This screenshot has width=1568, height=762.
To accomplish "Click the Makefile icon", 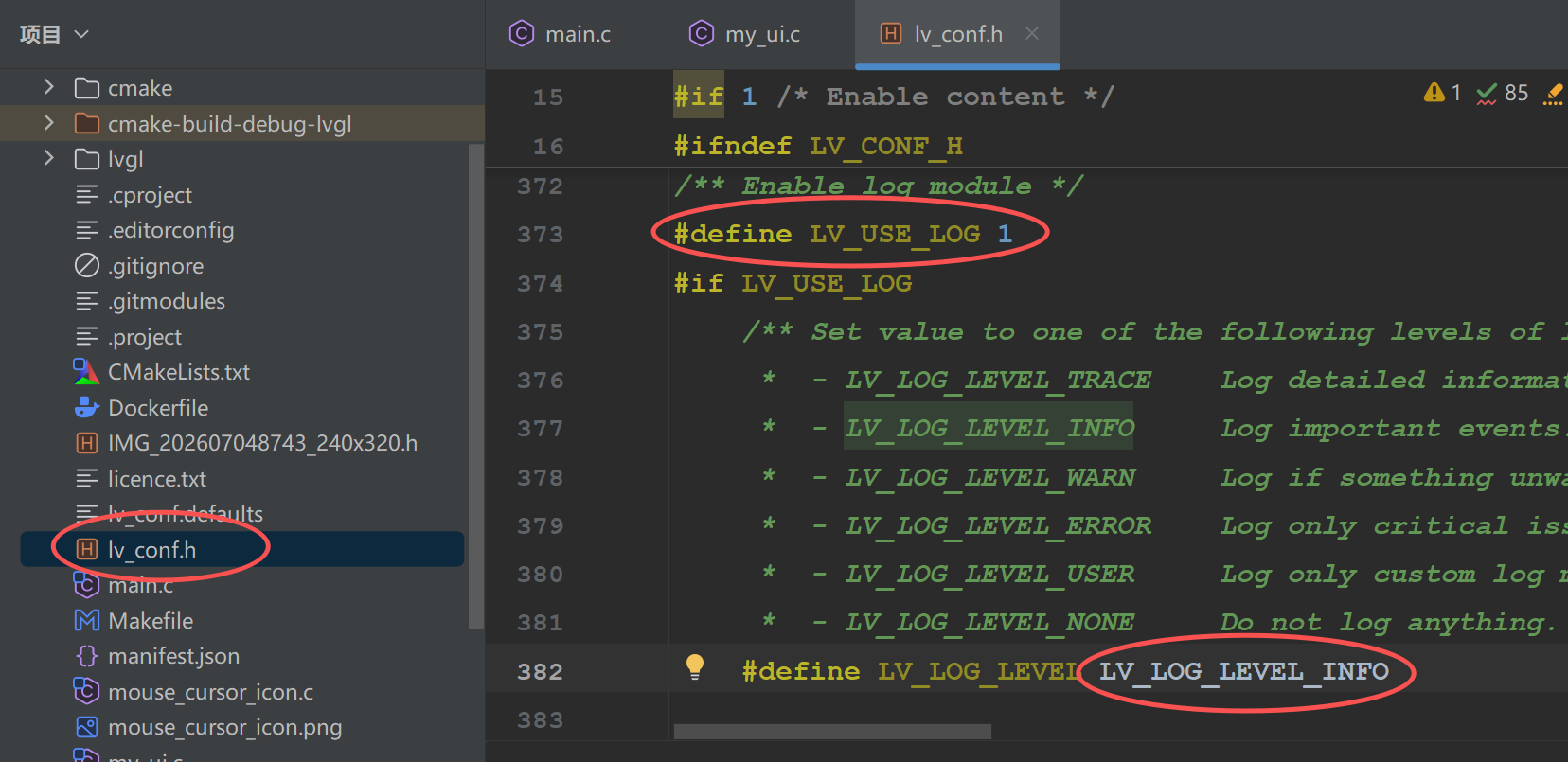I will pos(87,621).
